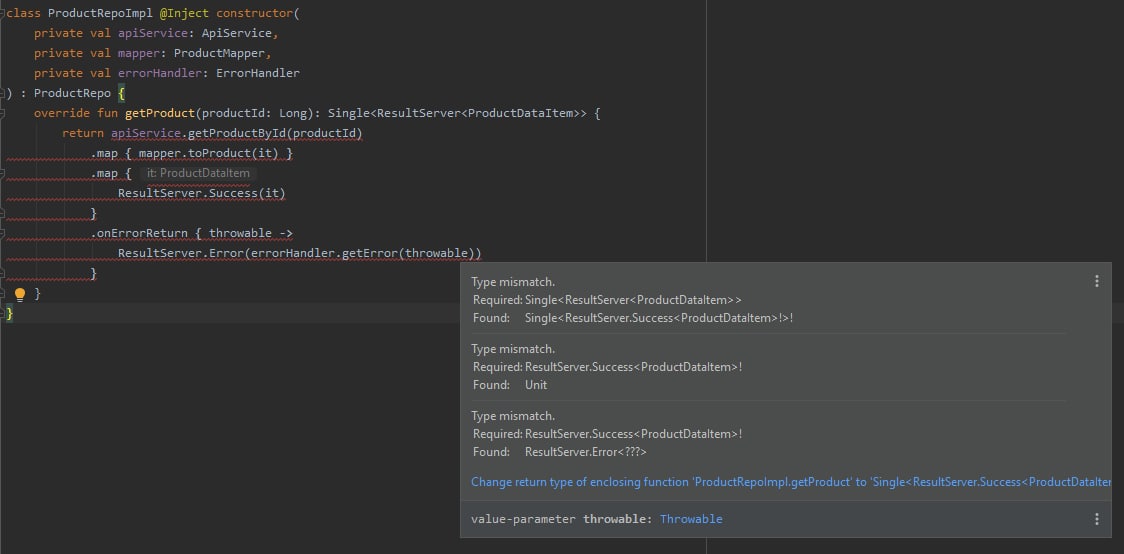The height and width of the screenshot is (554, 1124).
Task: Apply 'Change return type of enclosing function' fix
Action: coord(791,482)
